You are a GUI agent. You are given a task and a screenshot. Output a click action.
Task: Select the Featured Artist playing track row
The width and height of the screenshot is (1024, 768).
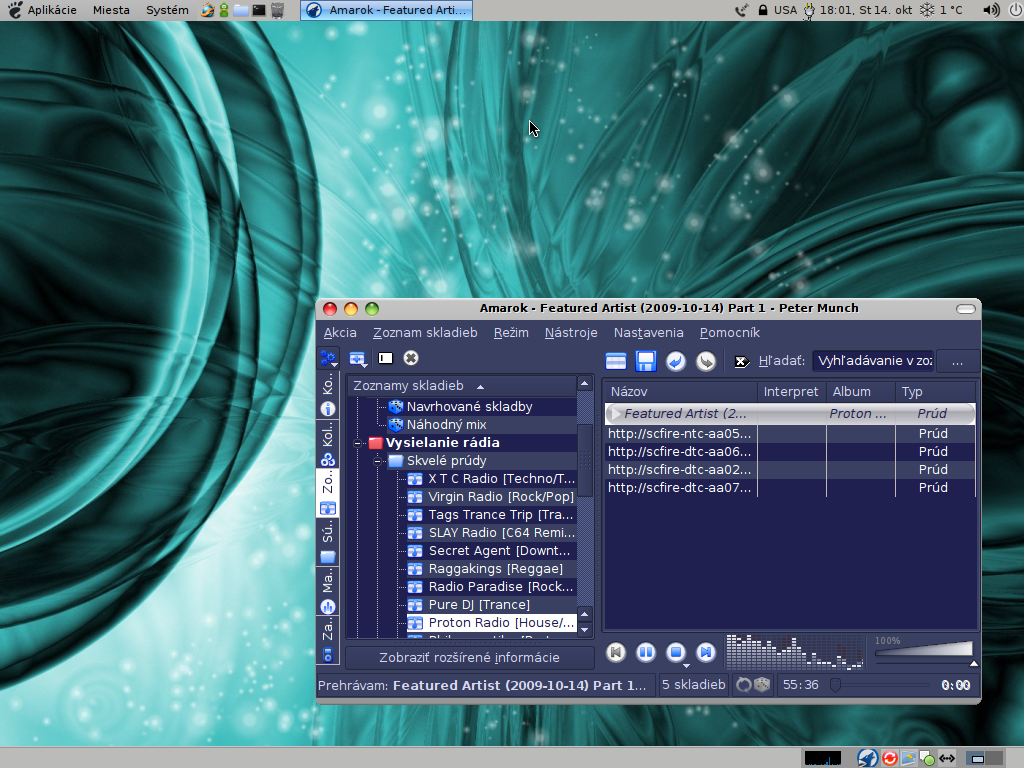pyautogui.click(x=790, y=413)
